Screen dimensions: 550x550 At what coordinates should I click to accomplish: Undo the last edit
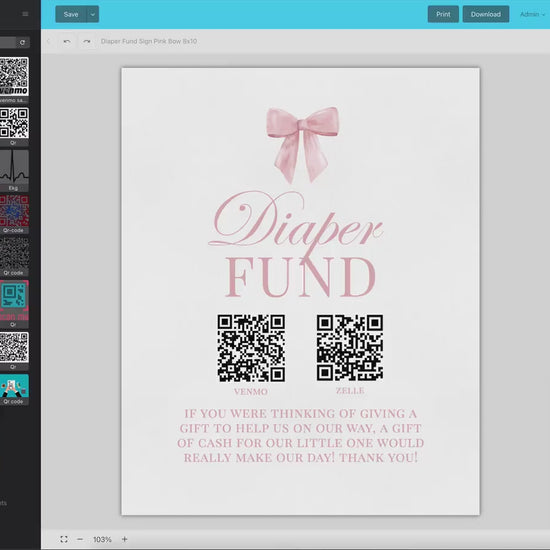coord(67,41)
